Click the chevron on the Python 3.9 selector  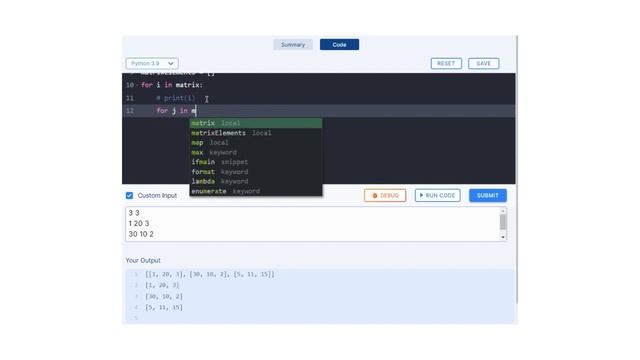(171, 63)
